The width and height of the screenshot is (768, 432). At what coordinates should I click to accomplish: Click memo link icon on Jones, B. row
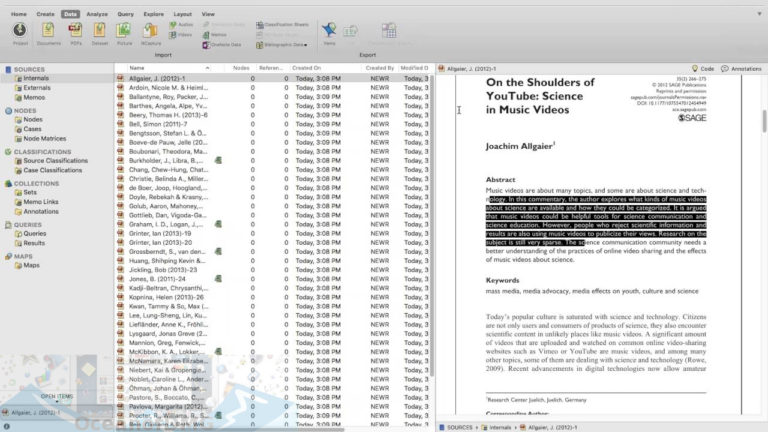(218, 279)
